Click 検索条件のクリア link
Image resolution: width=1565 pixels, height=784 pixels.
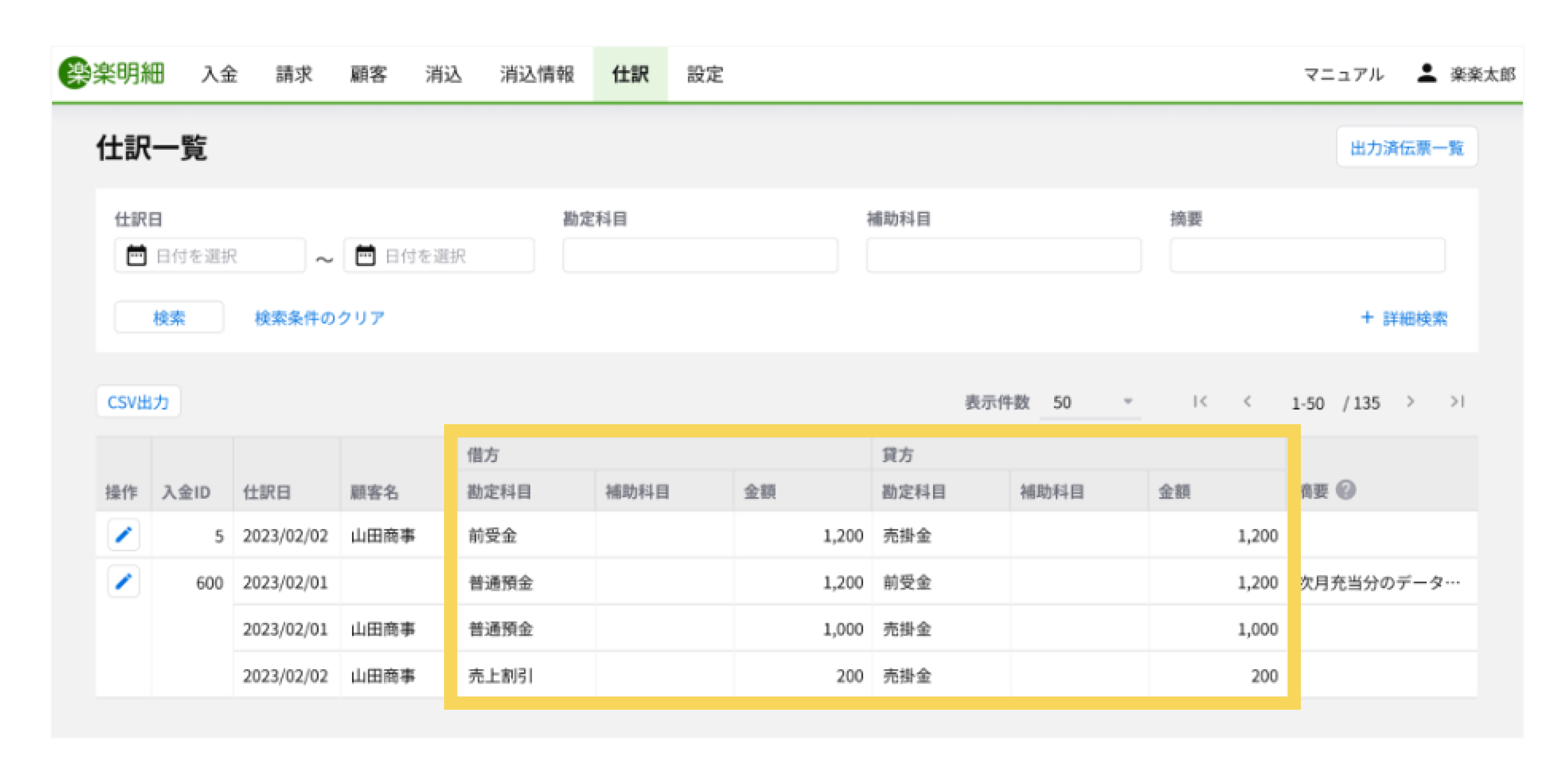point(319,318)
